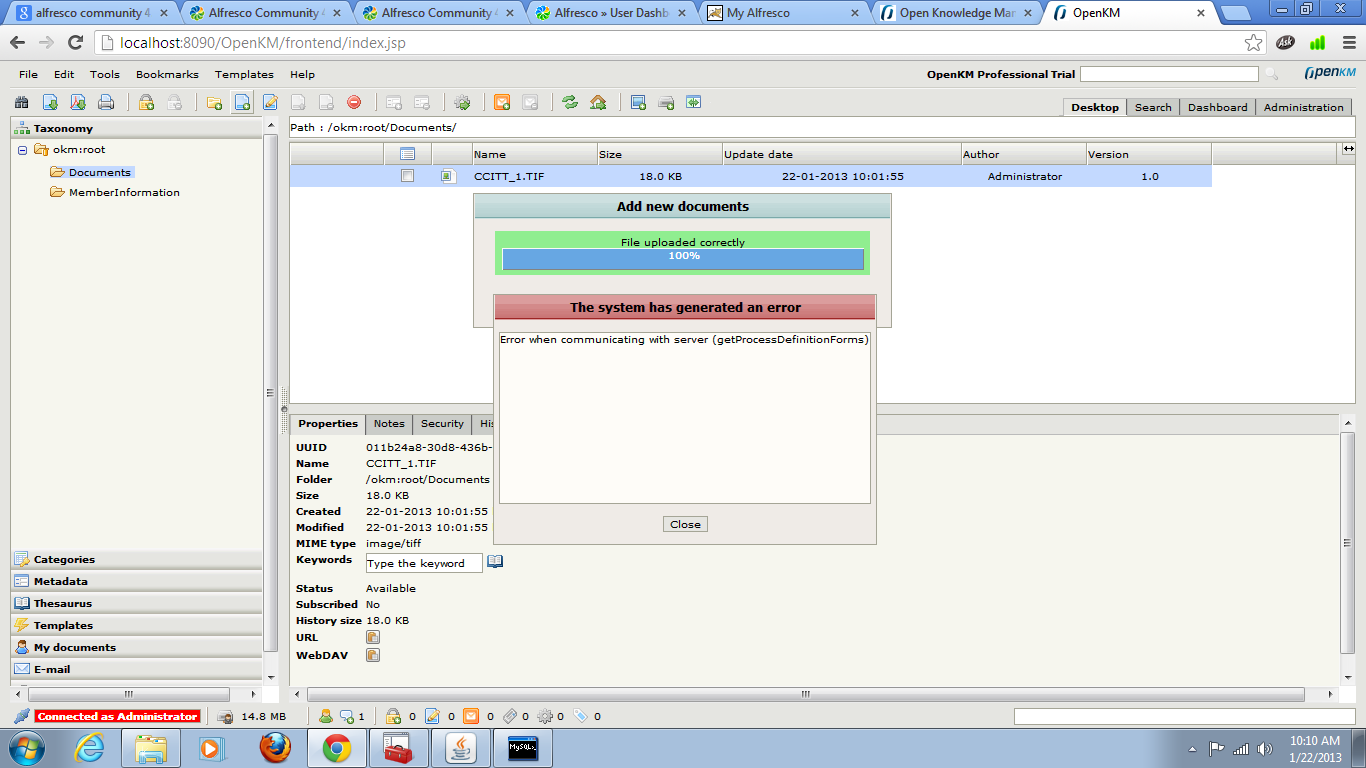Click the binoculars find icon in toolbar

[21, 102]
